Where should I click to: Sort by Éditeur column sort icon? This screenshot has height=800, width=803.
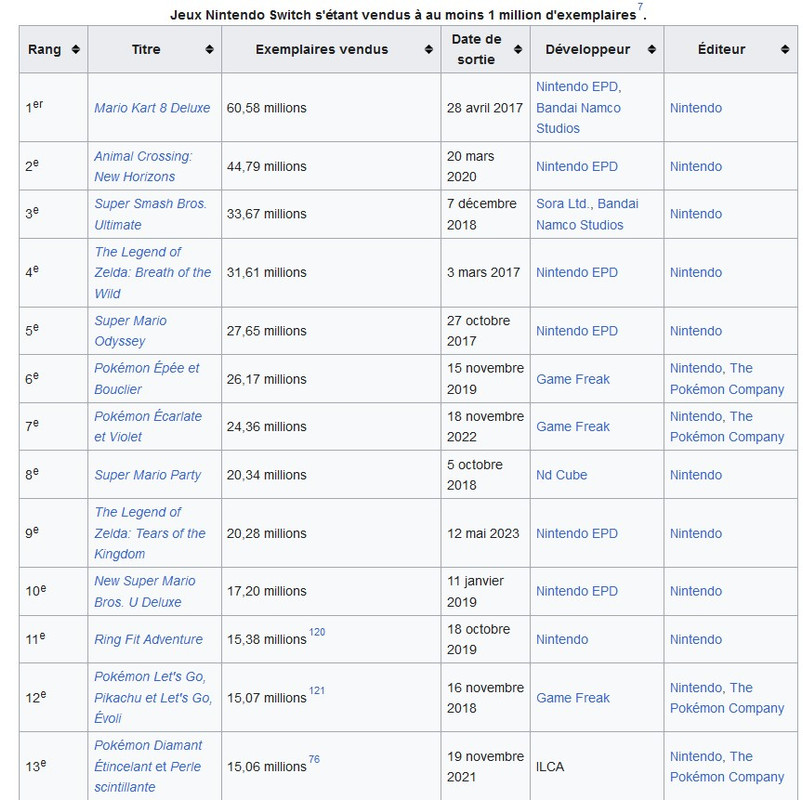(x=785, y=49)
